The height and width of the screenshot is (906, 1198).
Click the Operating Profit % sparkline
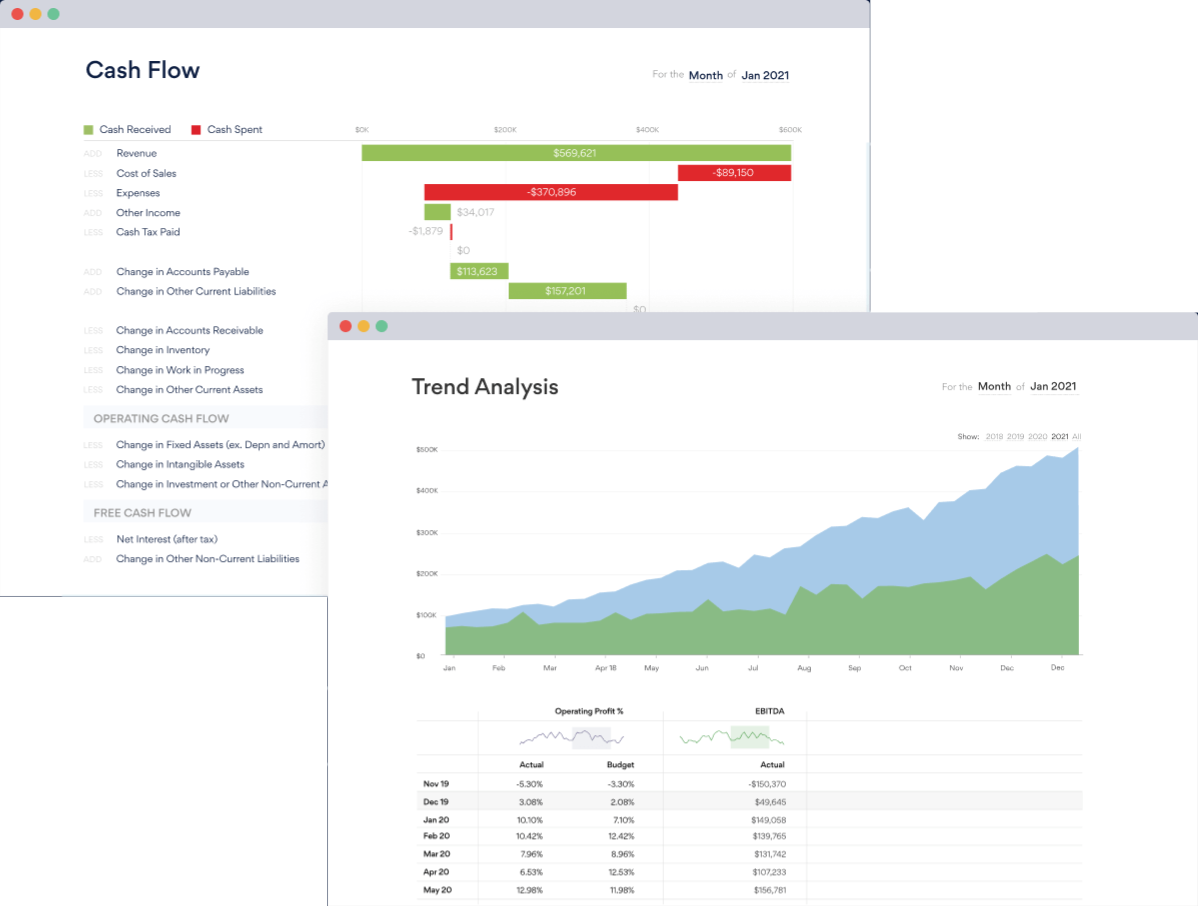[x=571, y=739]
